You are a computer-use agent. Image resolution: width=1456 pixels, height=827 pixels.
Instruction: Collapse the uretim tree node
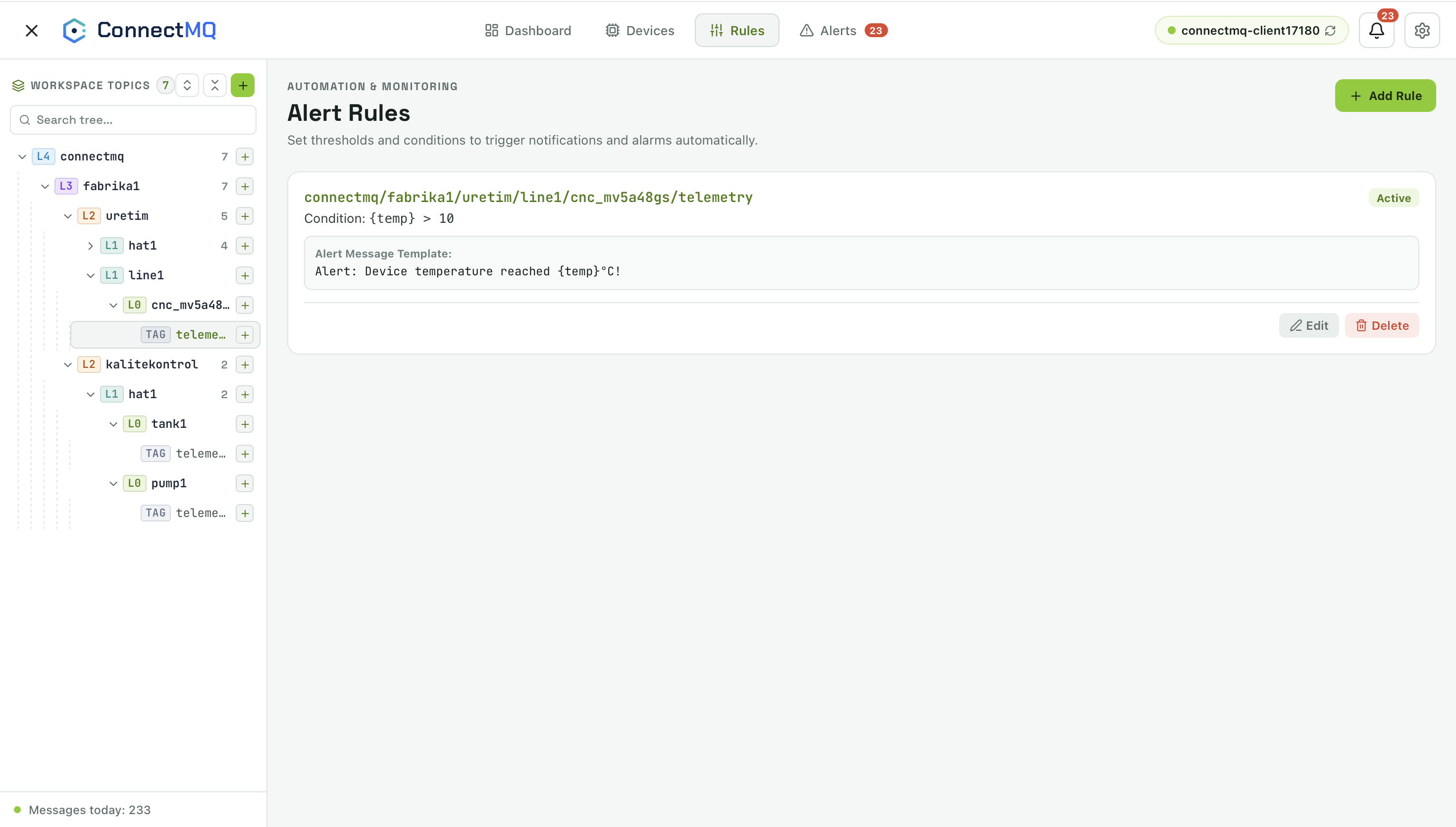(x=67, y=216)
